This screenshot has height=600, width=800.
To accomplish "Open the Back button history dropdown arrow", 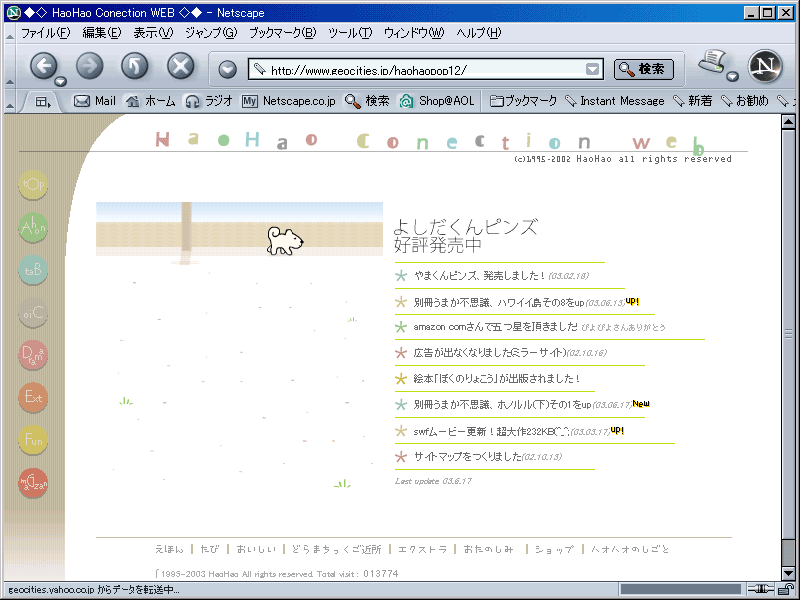I will click(x=60, y=82).
